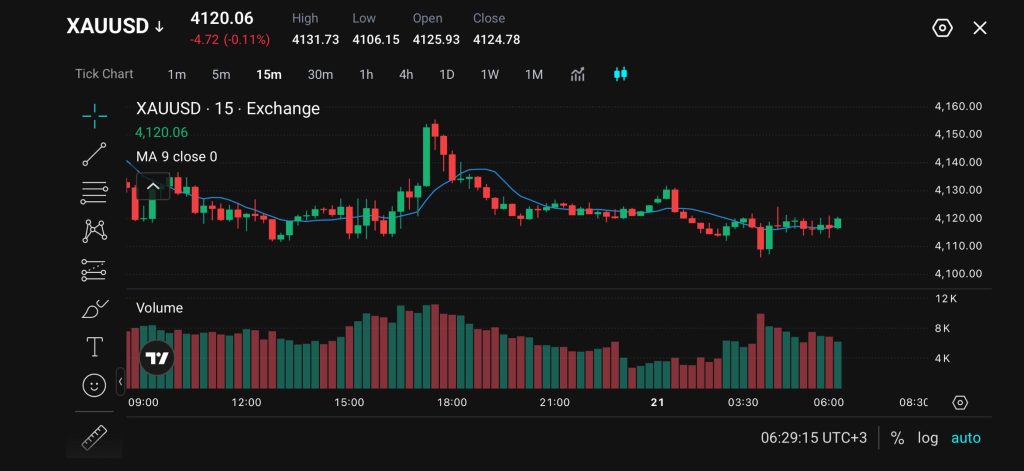
Task: Click the Volume indicator label
Action: (x=159, y=308)
